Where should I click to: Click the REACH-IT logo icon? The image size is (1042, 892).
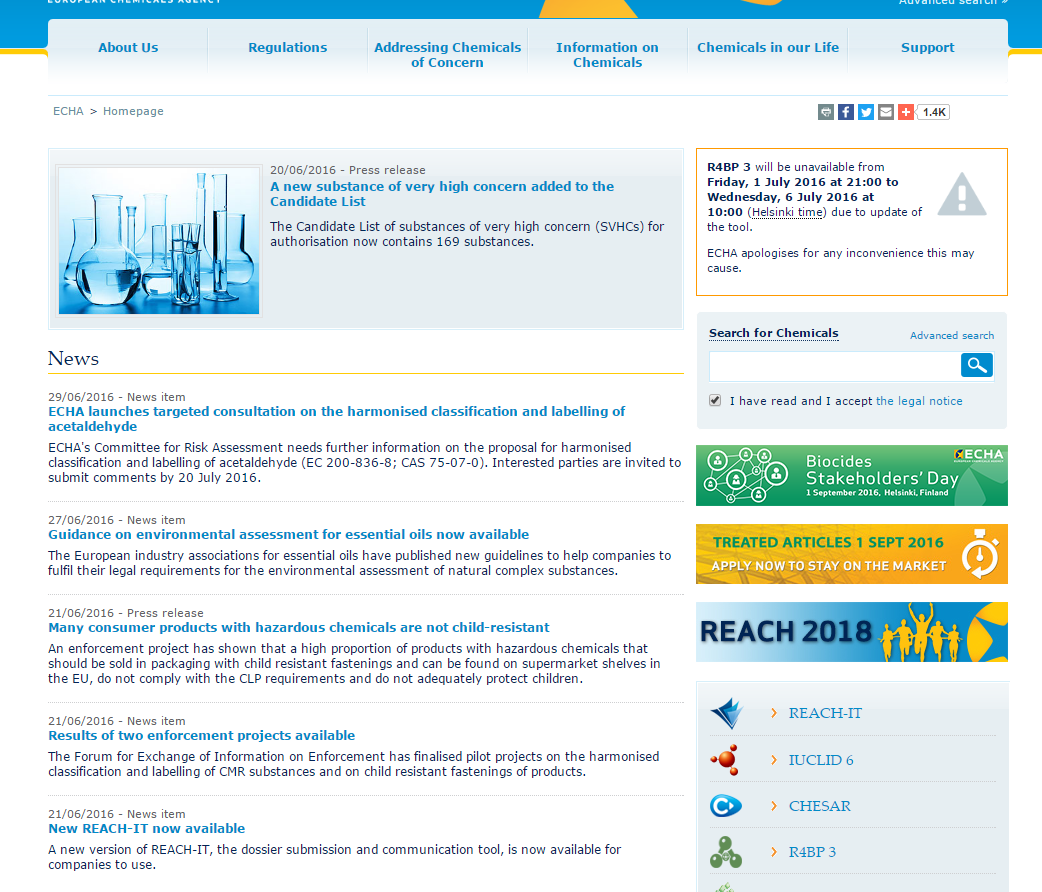pyautogui.click(x=726, y=713)
